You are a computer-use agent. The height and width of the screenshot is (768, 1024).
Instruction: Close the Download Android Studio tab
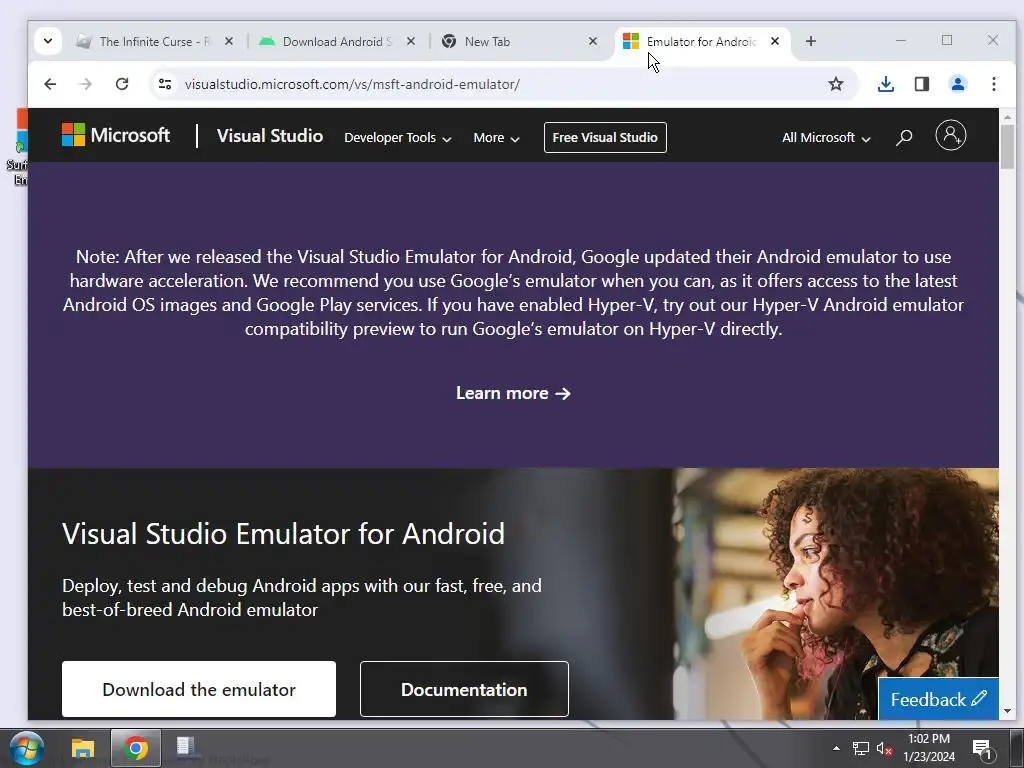(x=410, y=41)
